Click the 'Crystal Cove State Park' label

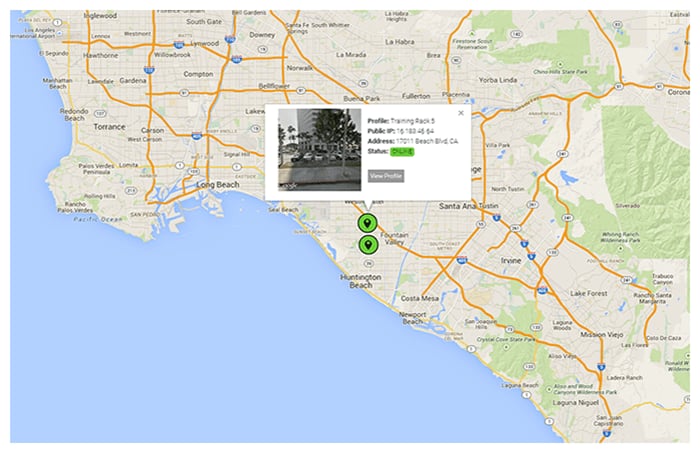coord(506,339)
